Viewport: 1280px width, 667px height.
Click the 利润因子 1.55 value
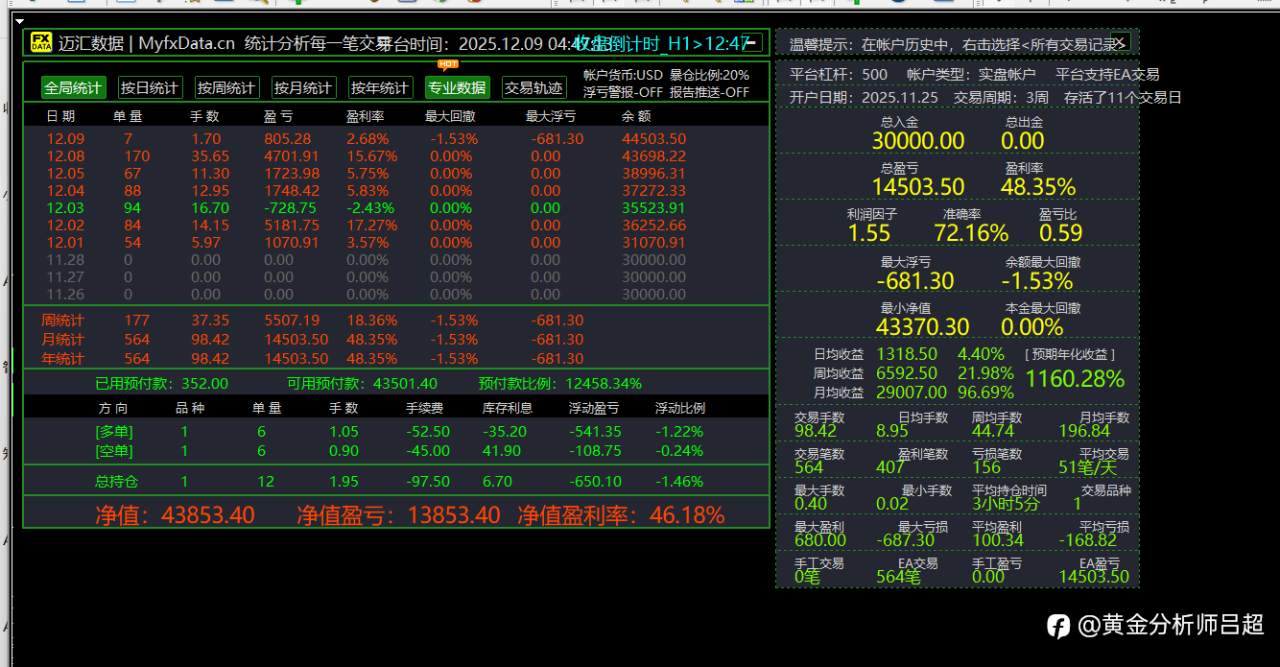pyautogui.click(x=869, y=233)
